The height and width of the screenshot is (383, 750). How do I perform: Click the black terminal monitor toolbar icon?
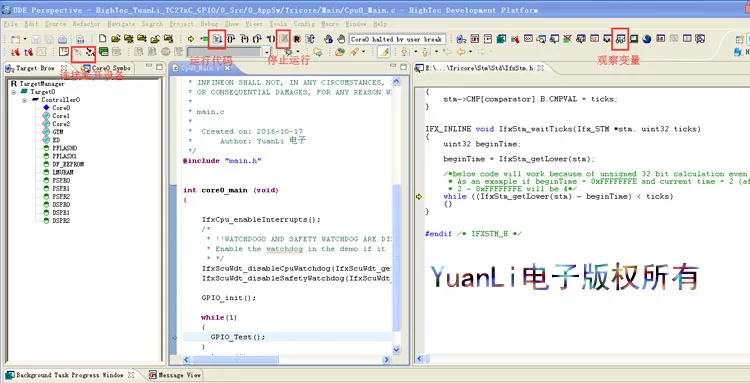(634, 39)
